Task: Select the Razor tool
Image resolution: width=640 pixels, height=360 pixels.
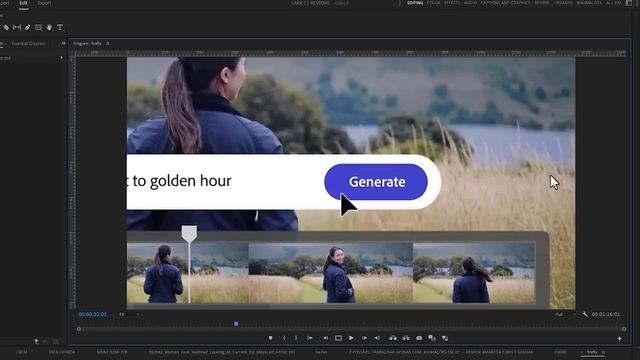Action: [x=6, y=27]
